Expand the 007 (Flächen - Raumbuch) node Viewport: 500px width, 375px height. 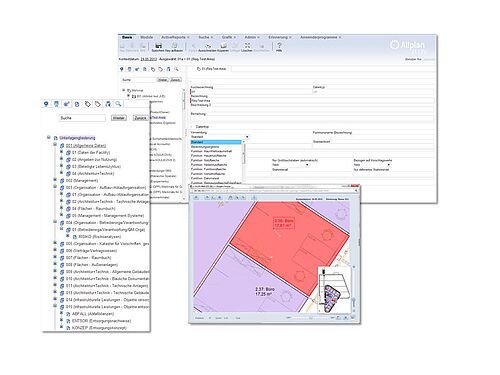tap(55, 257)
